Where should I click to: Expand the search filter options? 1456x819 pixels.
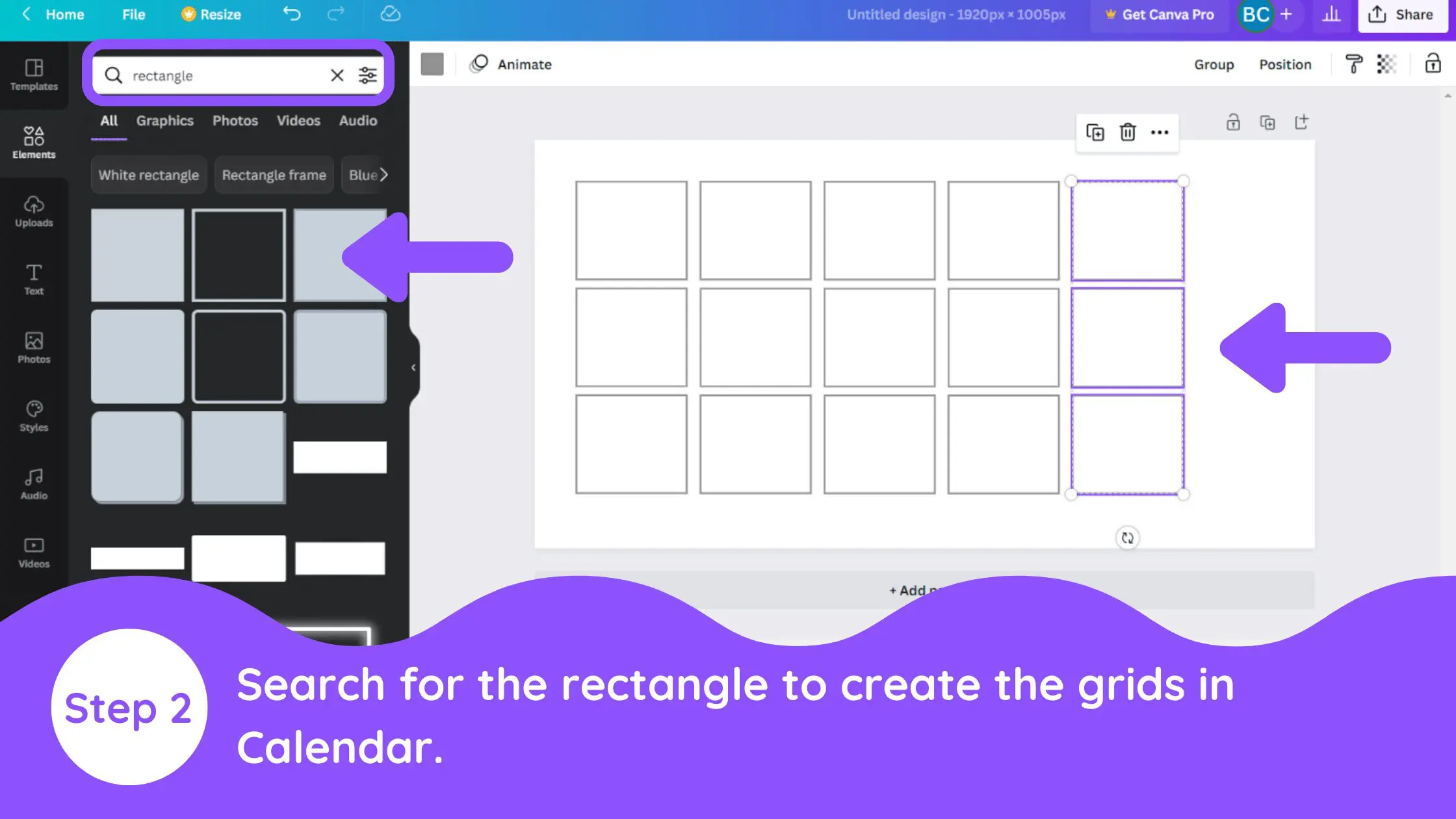pos(369,75)
